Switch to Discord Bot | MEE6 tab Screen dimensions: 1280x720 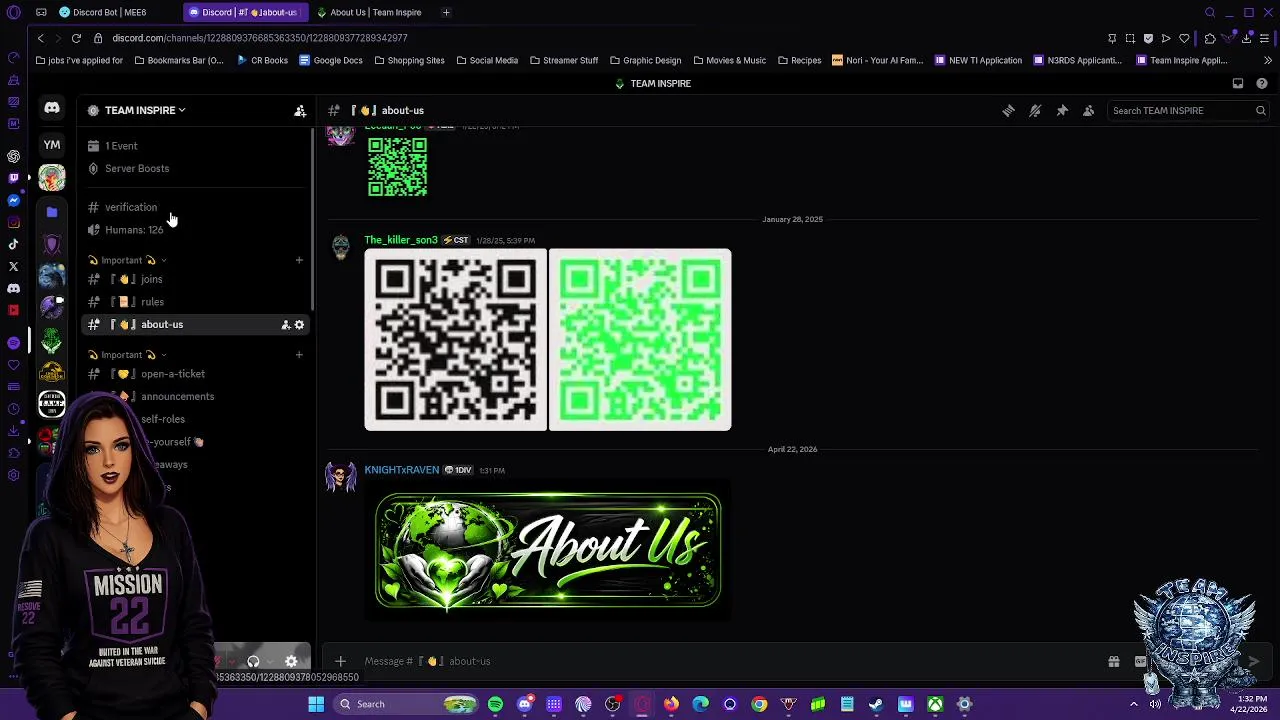(x=113, y=13)
